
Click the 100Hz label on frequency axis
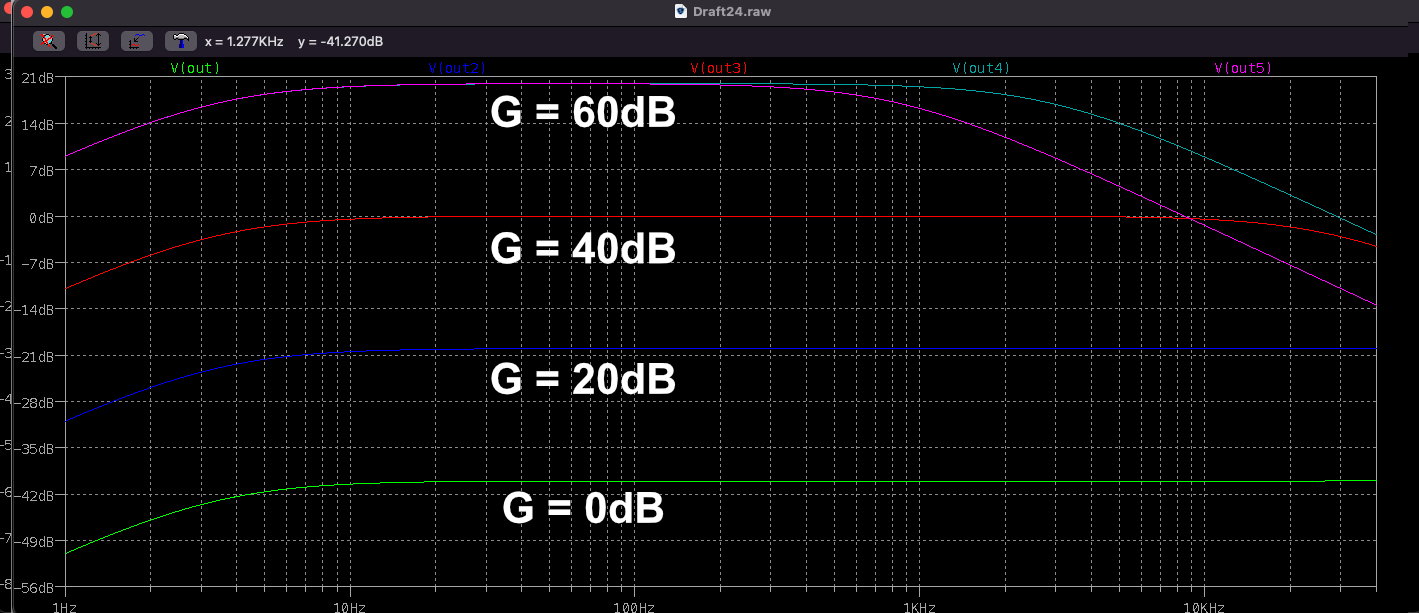coord(633,606)
